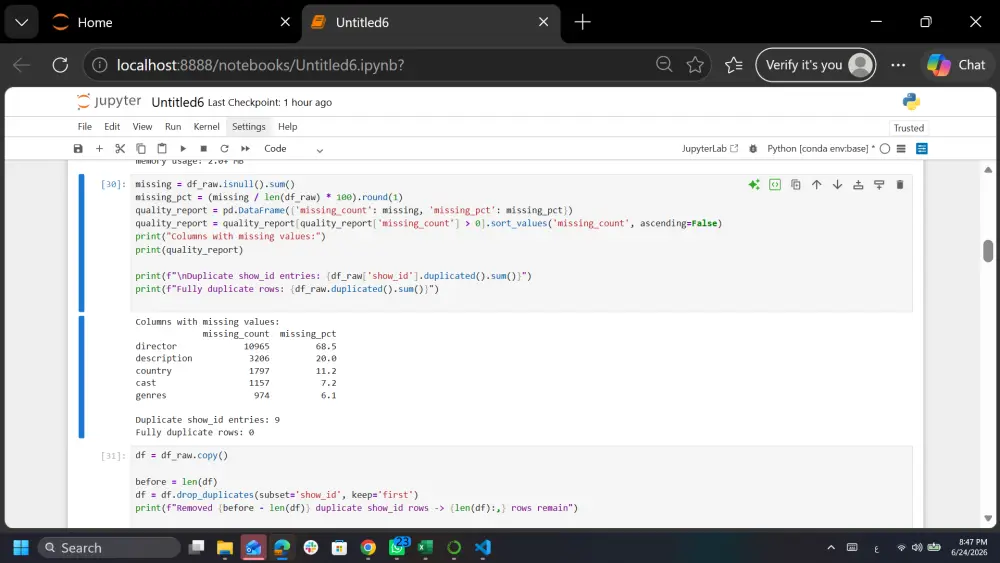Image resolution: width=1000 pixels, height=563 pixels.
Task: Open the Help menu
Action: (288, 127)
